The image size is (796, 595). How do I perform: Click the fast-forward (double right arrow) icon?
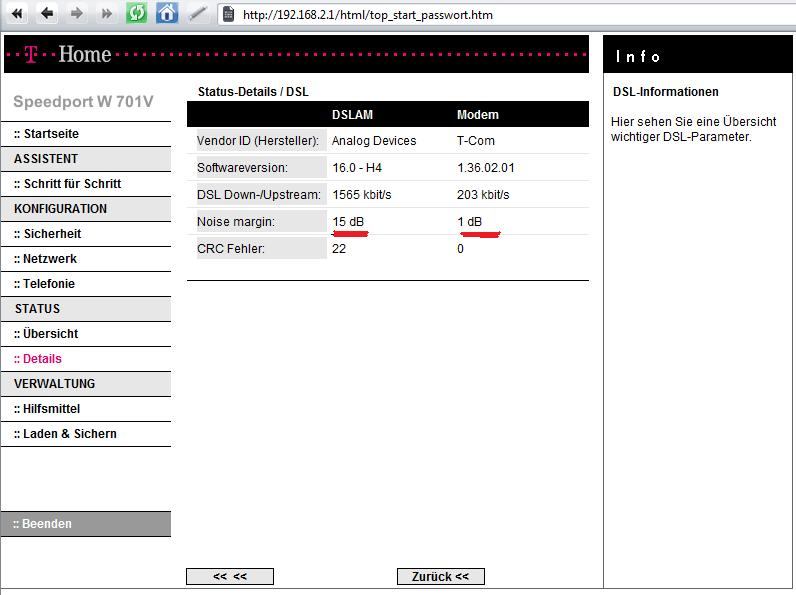click(107, 14)
